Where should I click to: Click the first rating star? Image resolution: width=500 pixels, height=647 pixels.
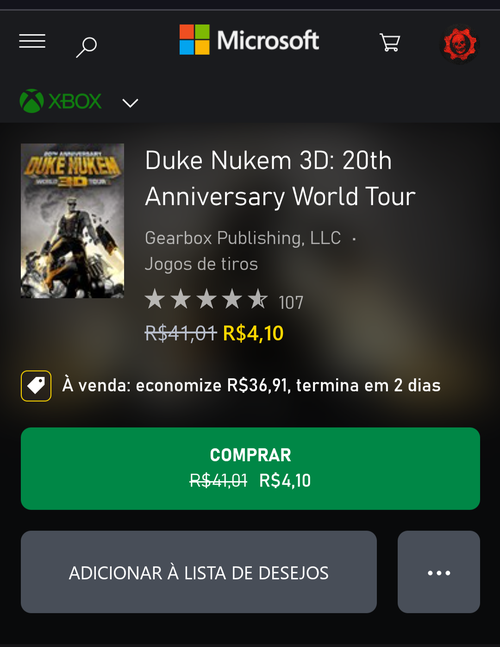(x=155, y=299)
